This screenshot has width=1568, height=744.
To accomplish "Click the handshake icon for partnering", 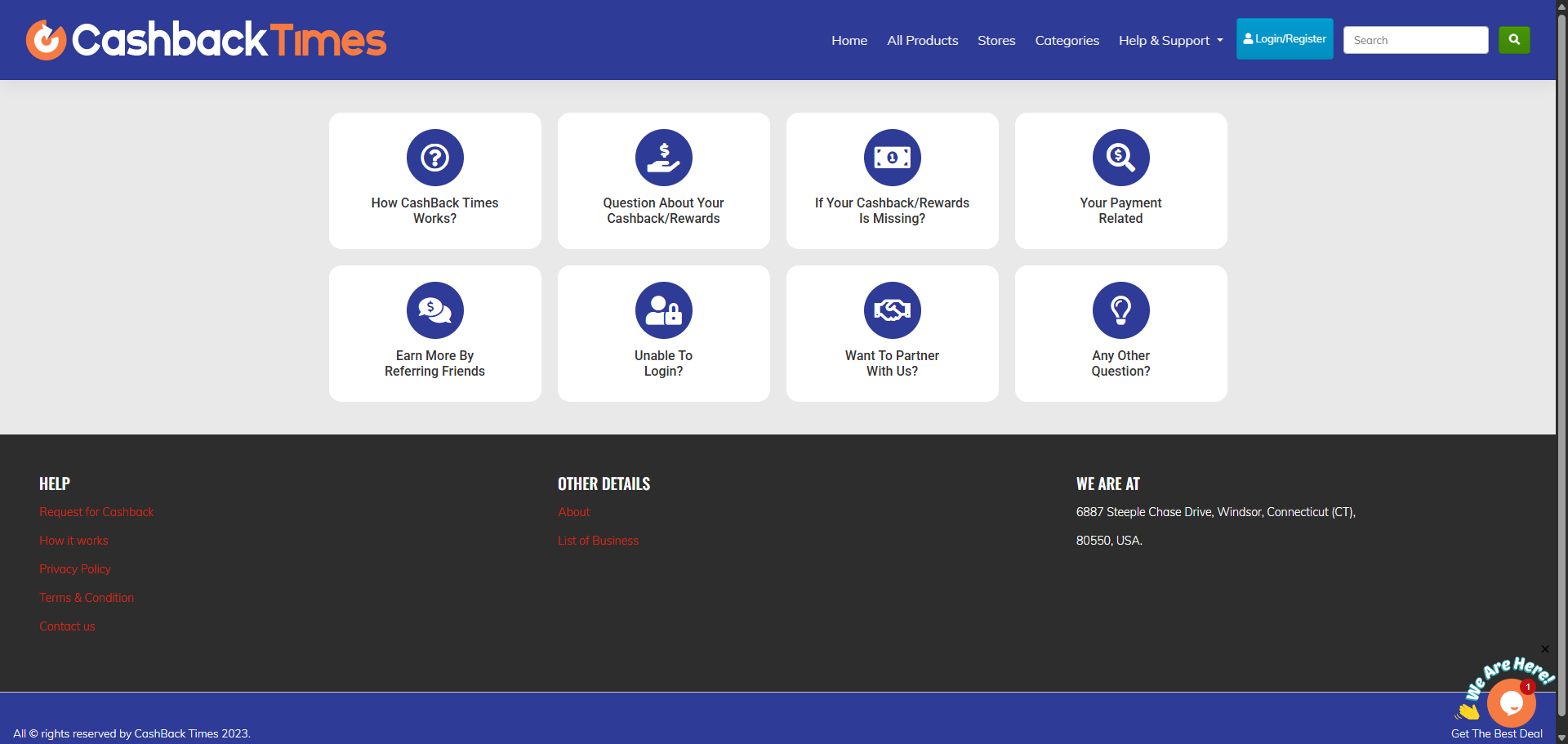I will click(x=892, y=310).
